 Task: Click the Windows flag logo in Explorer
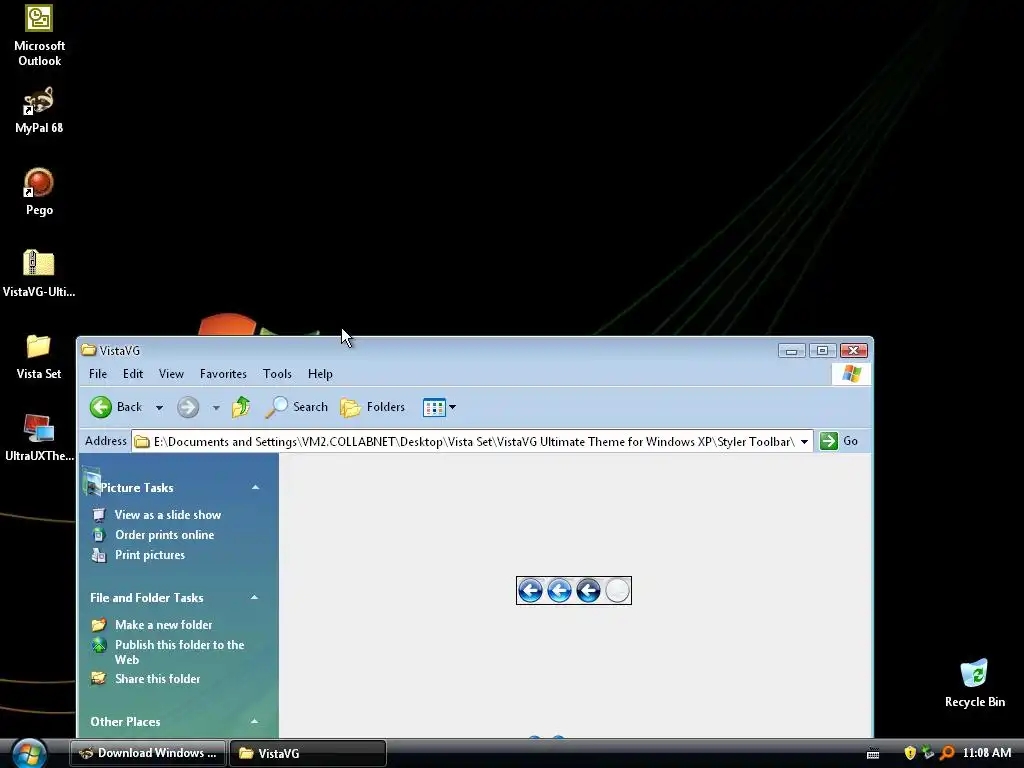point(852,374)
